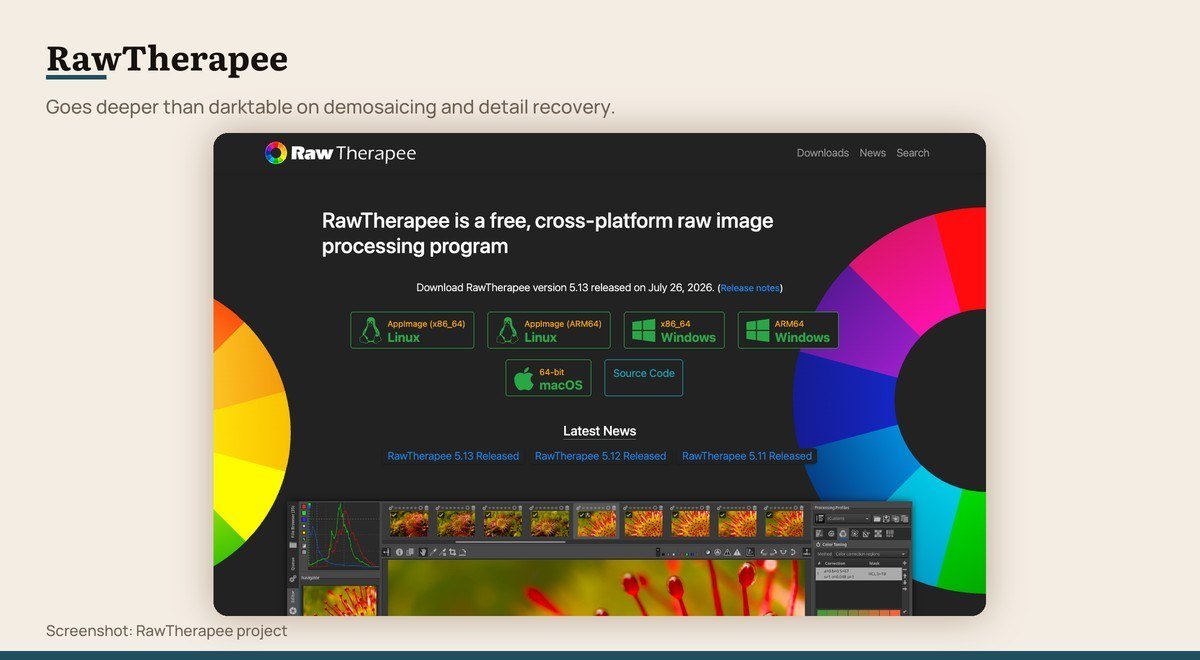Click the Navigator panel preview image

tap(340, 601)
